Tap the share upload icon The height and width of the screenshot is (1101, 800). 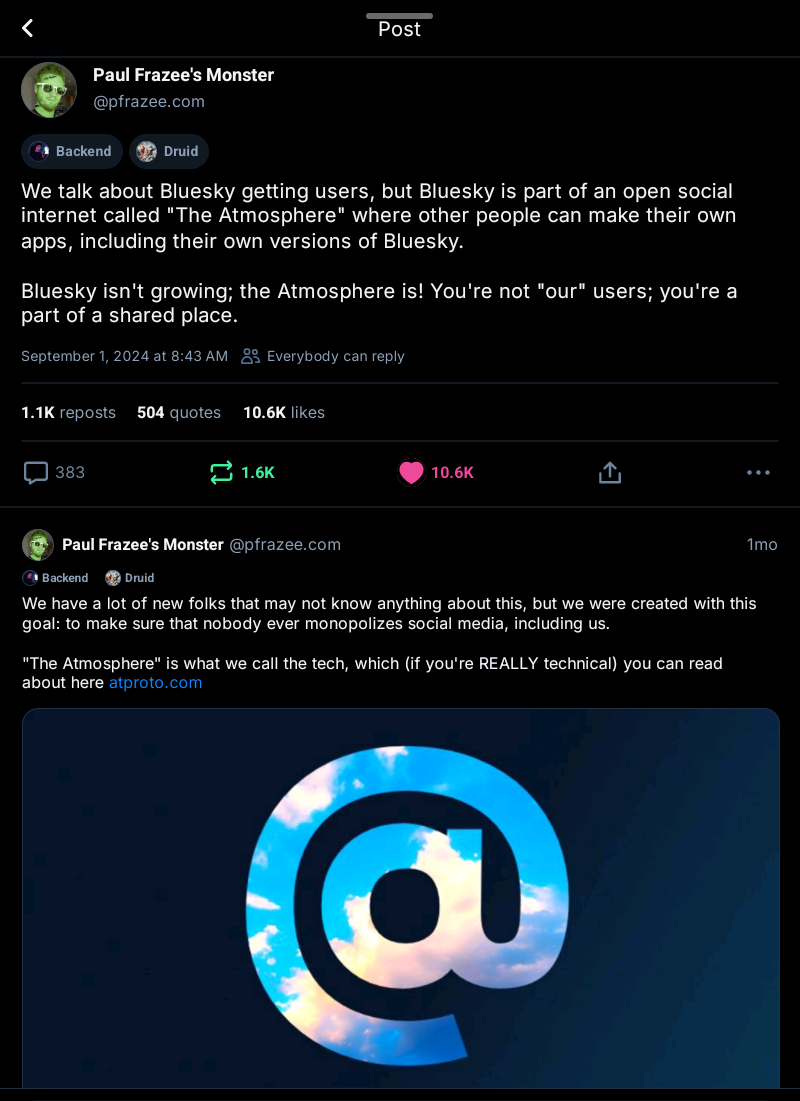pos(610,473)
